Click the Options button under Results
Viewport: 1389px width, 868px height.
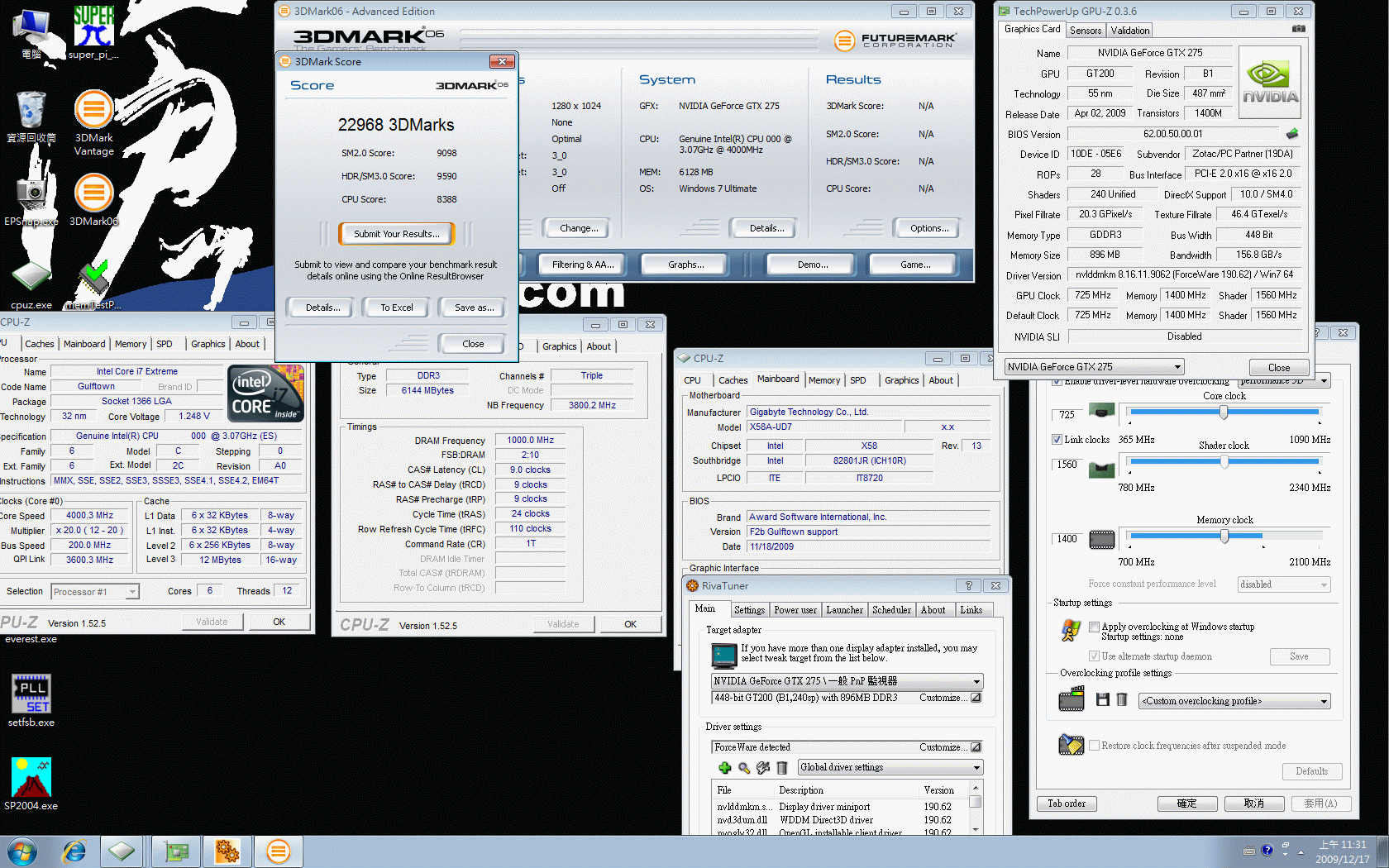click(929, 228)
